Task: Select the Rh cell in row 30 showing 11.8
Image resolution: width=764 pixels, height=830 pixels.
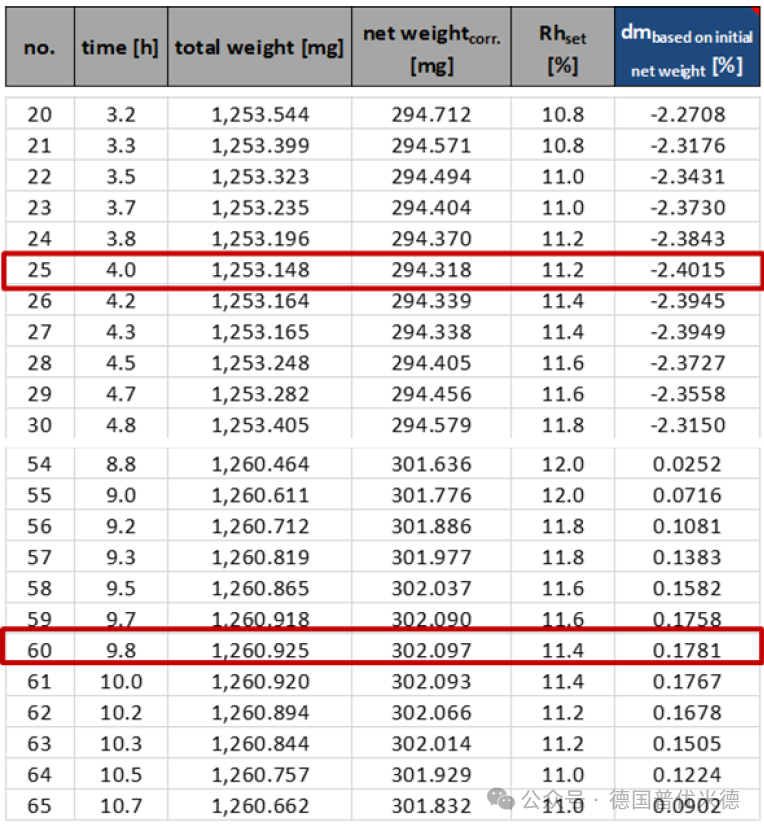Action: coord(563,425)
